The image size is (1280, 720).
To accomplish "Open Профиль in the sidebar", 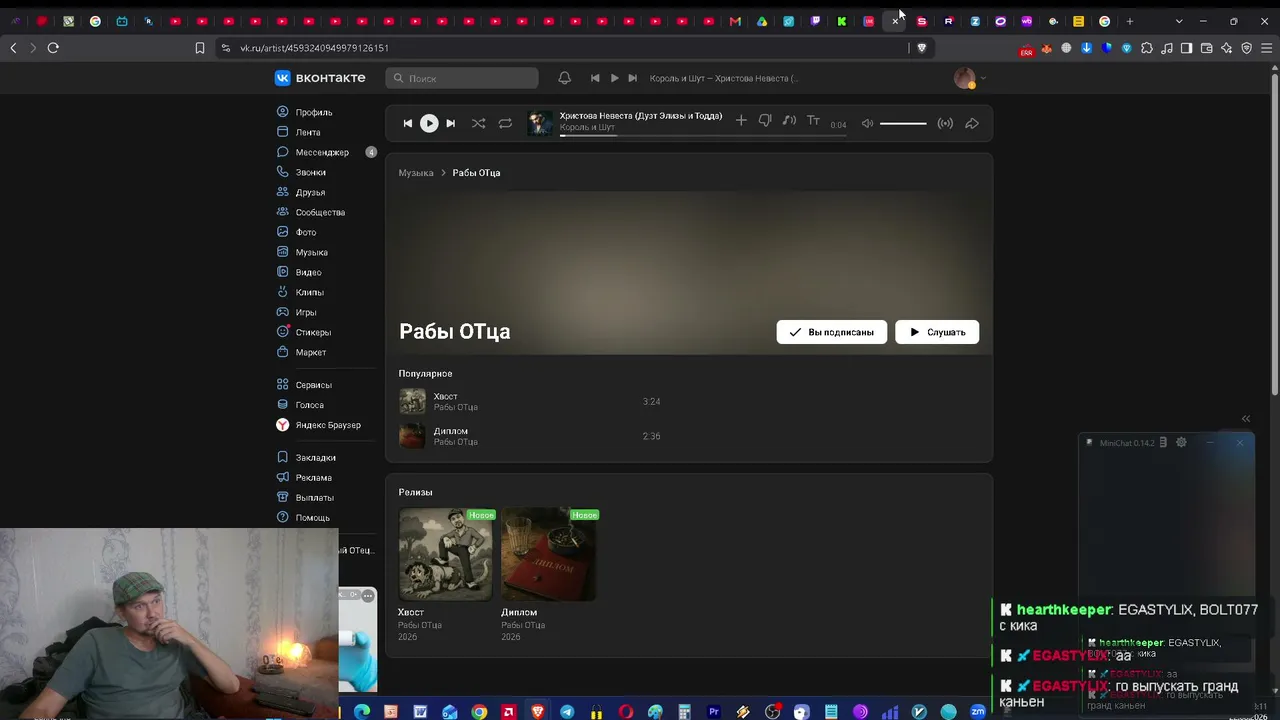I will [304, 112].
